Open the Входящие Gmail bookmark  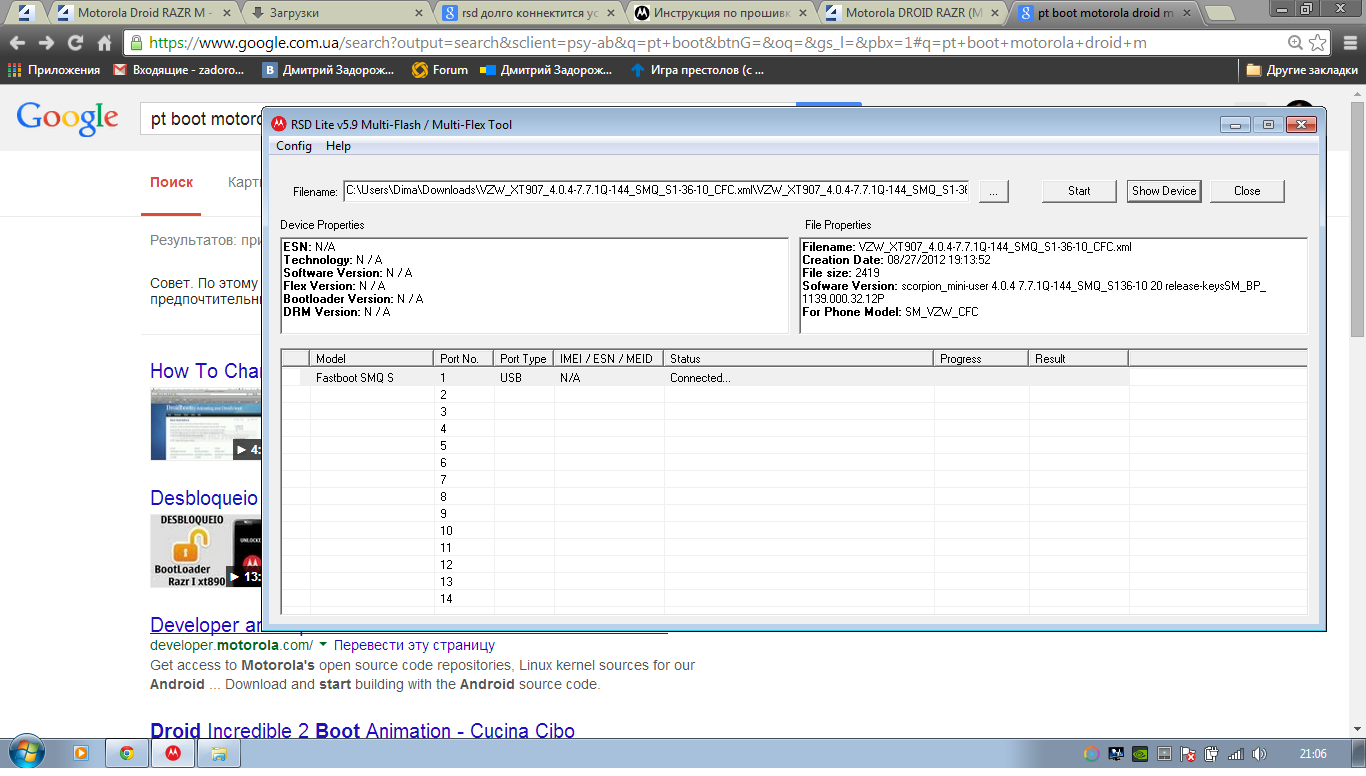tap(179, 70)
